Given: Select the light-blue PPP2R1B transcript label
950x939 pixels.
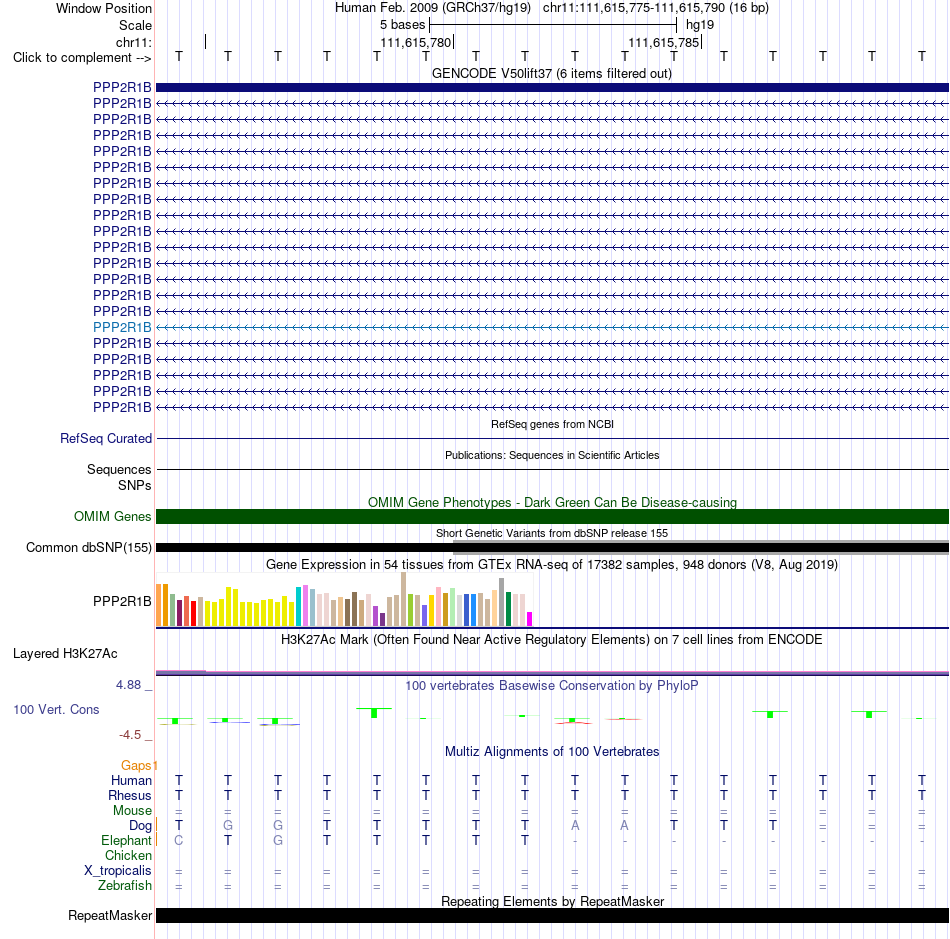Looking at the screenshot, I should tap(122, 327).
